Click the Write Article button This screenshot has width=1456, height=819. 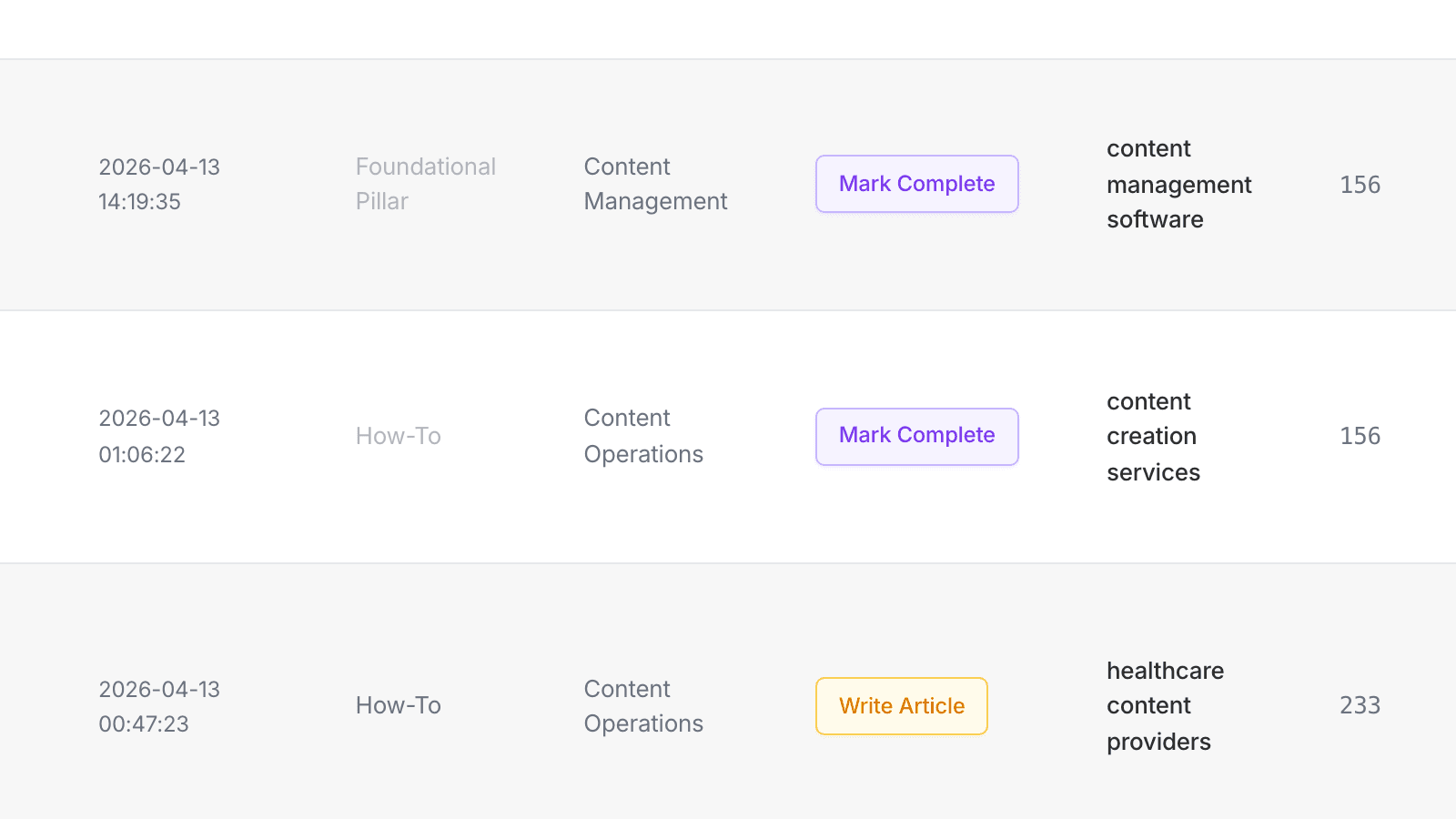point(901,705)
